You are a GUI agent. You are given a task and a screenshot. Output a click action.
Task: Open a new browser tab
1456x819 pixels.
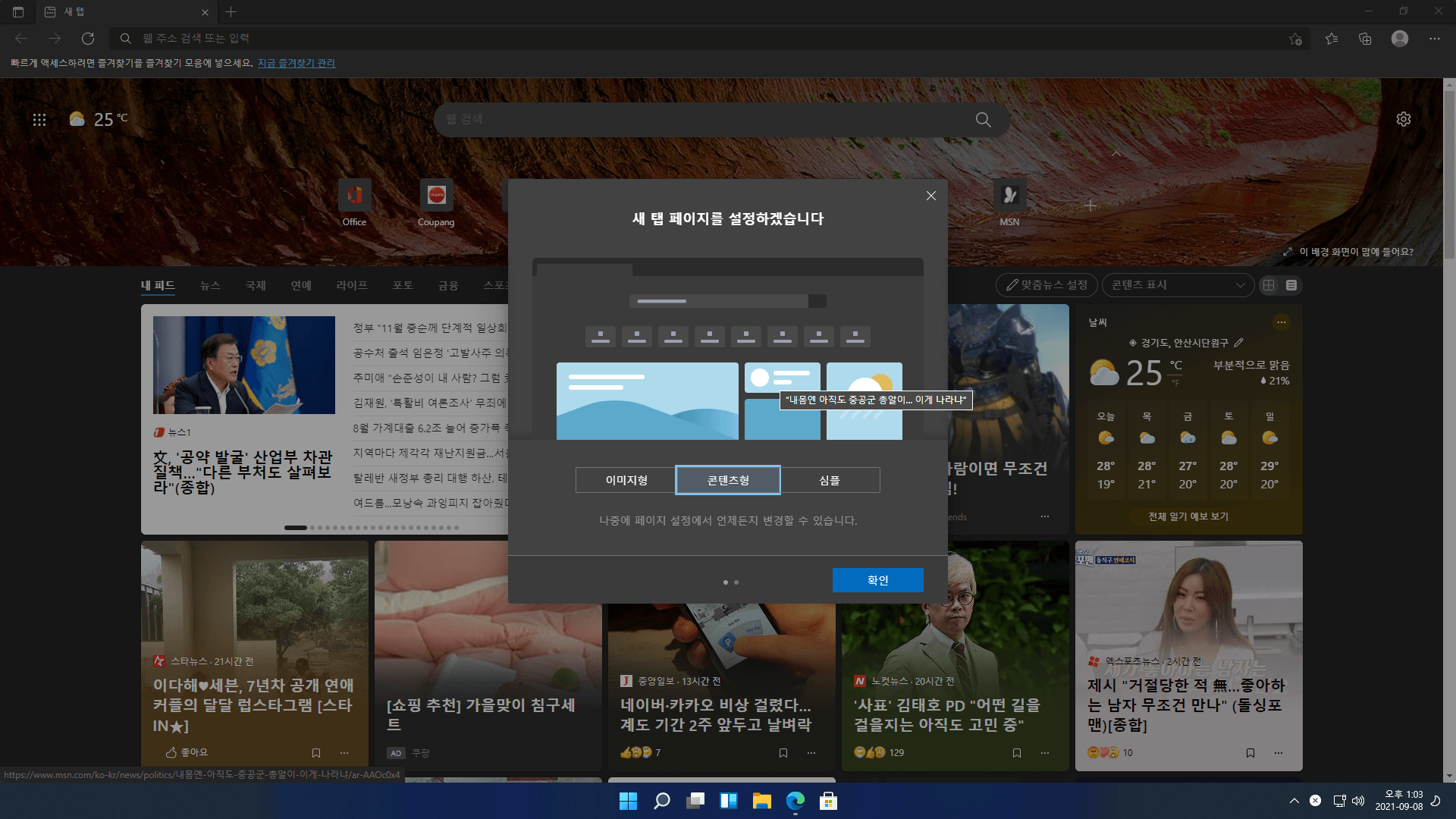coord(231,11)
